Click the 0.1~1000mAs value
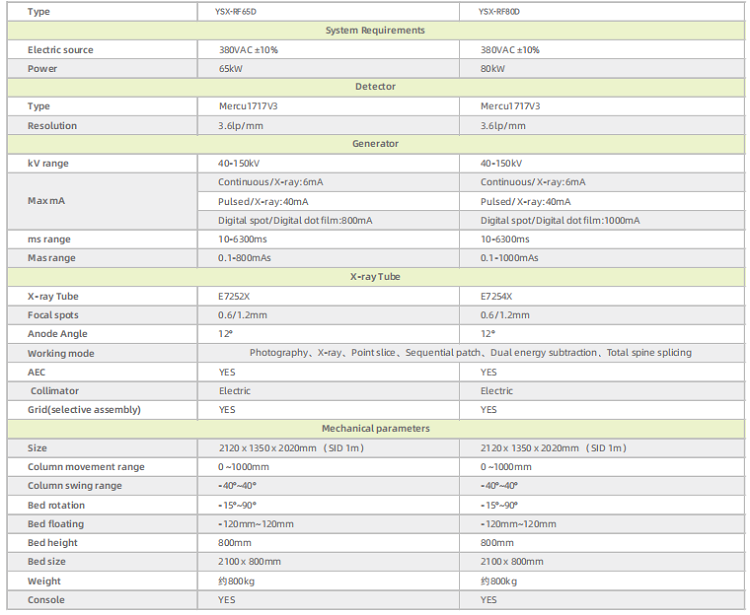 509,258
